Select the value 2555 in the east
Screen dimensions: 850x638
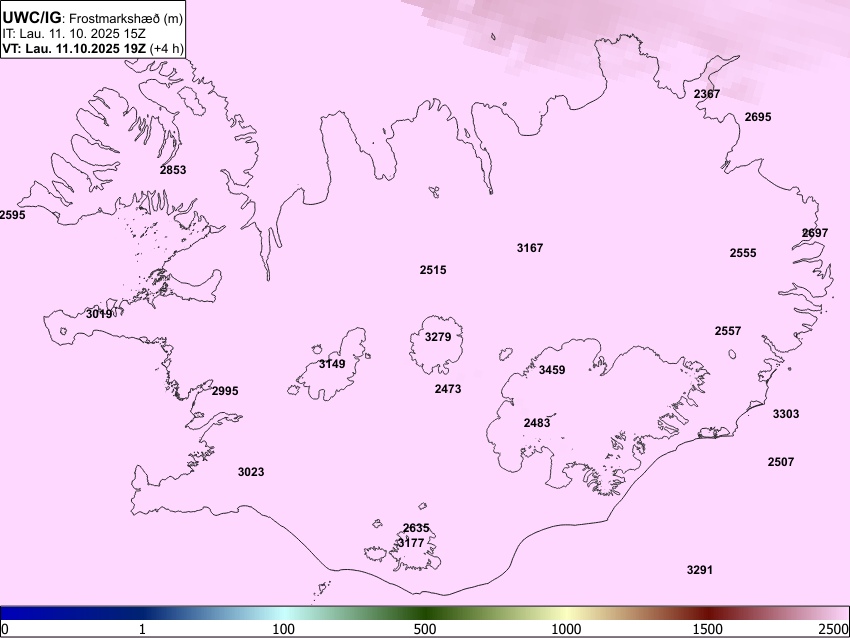743,253
